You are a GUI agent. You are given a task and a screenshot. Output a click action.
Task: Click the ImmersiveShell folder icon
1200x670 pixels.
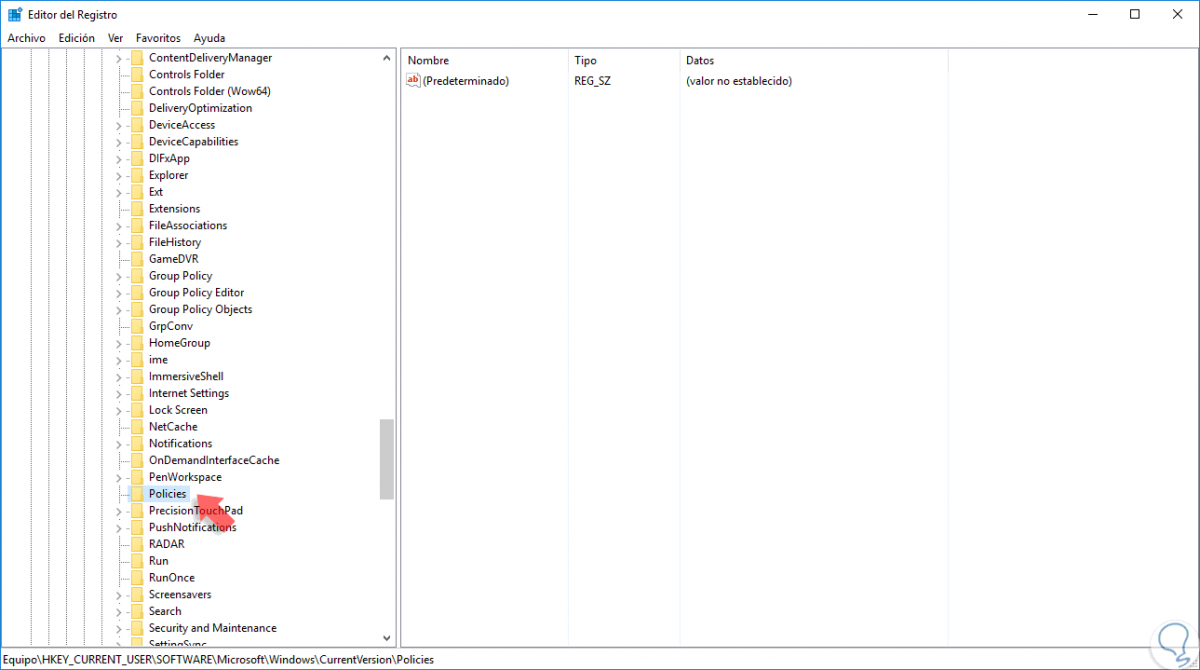pyautogui.click(x=137, y=377)
